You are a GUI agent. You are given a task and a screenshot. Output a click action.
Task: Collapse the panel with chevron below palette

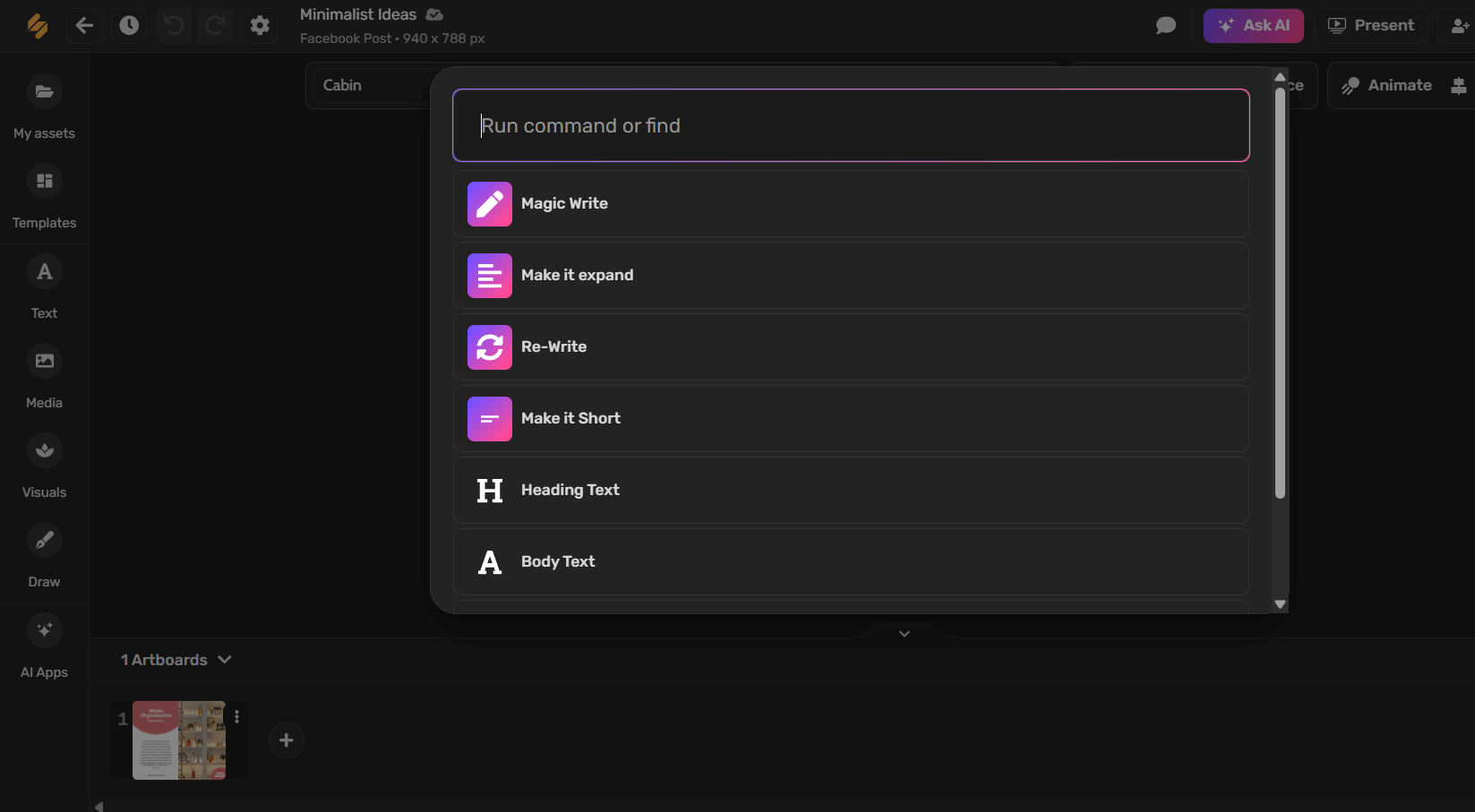coord(905,634)
